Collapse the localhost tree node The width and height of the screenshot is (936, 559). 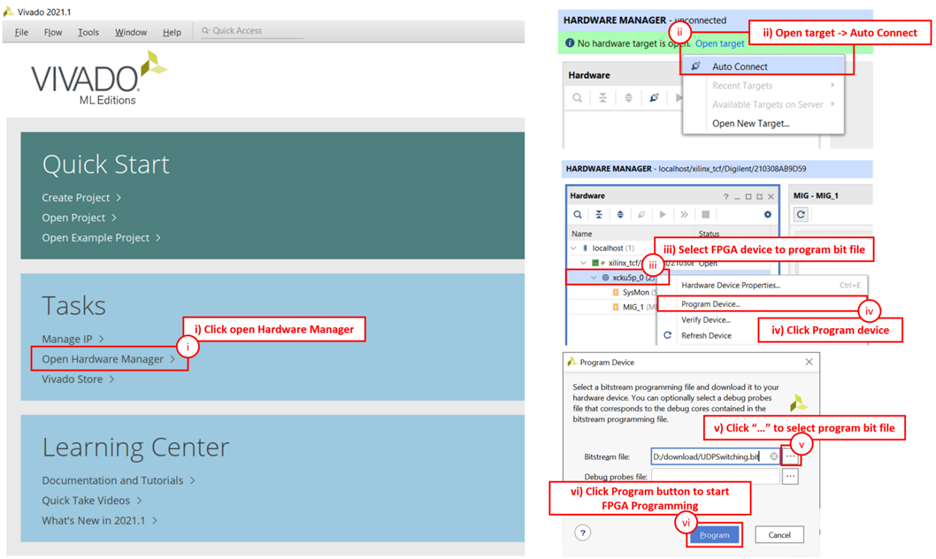[x=574, y=248]
